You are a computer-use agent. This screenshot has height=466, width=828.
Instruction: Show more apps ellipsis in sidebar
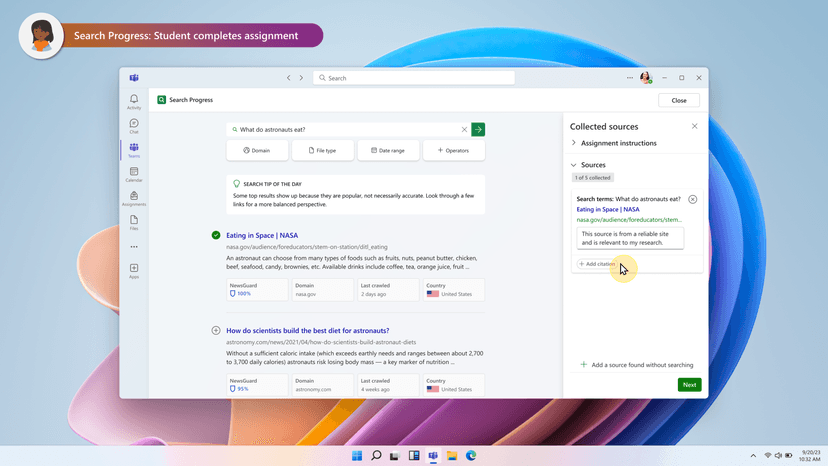coord(134,247)
